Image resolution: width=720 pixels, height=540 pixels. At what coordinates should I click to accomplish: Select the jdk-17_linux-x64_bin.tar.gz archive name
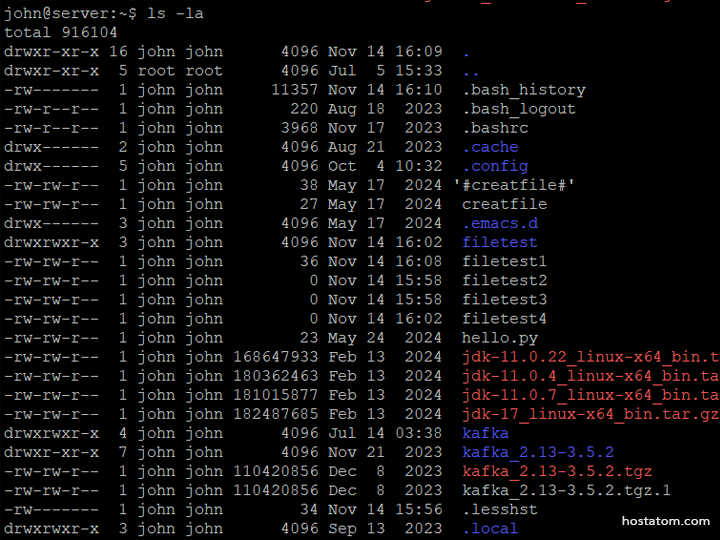(x=589, y=414)
